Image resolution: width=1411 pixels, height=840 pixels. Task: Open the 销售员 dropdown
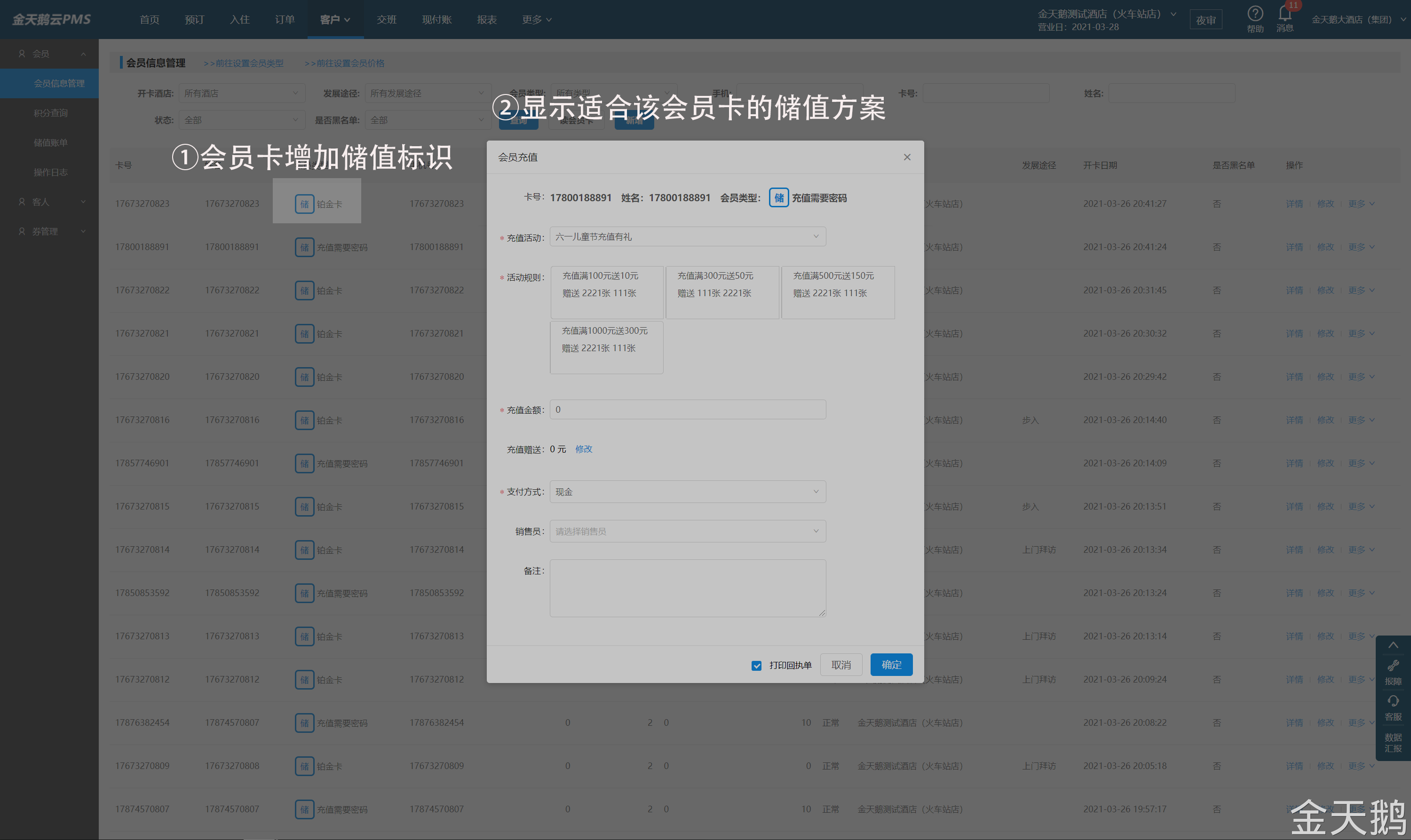click(687, 532)
